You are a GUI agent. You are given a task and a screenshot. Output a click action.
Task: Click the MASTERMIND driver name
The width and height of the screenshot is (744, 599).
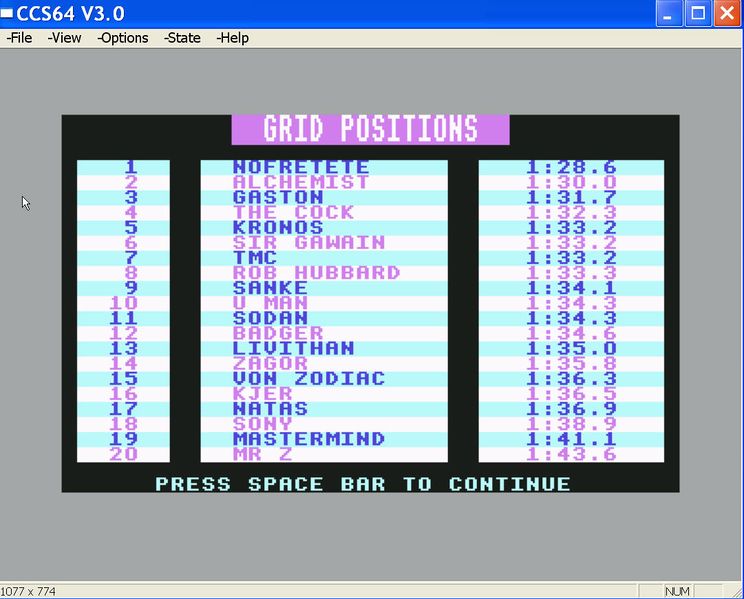pos(309,439)
